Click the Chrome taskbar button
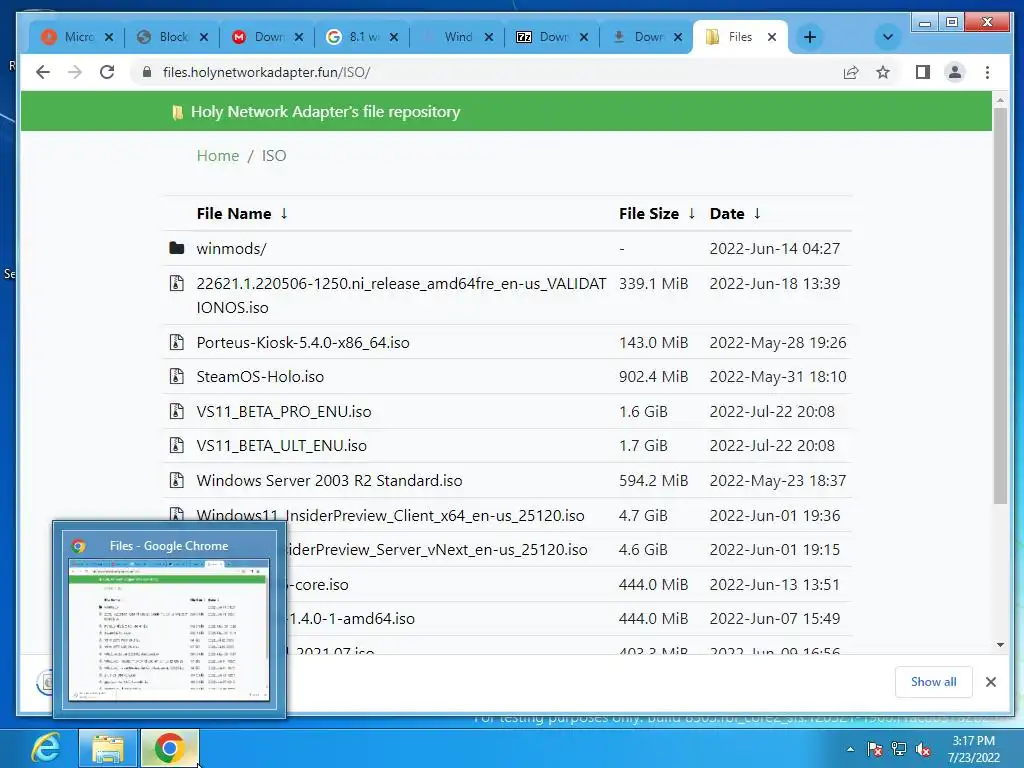This screenshot has width=1024, height=768. (169, 748)
